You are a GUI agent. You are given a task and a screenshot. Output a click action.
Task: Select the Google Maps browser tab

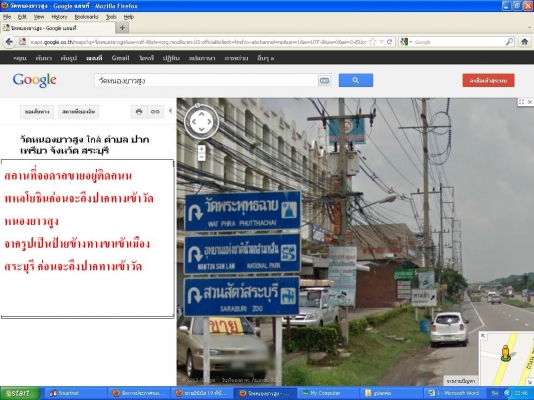pyautogui.click(x=58, y=28)
